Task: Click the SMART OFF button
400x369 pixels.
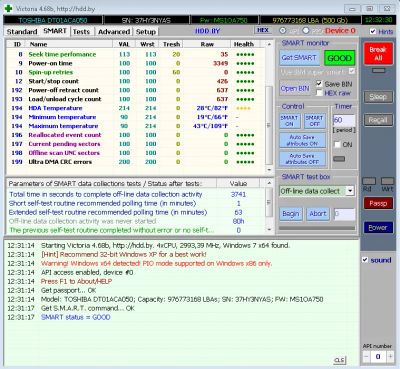Action: (315, 121)
